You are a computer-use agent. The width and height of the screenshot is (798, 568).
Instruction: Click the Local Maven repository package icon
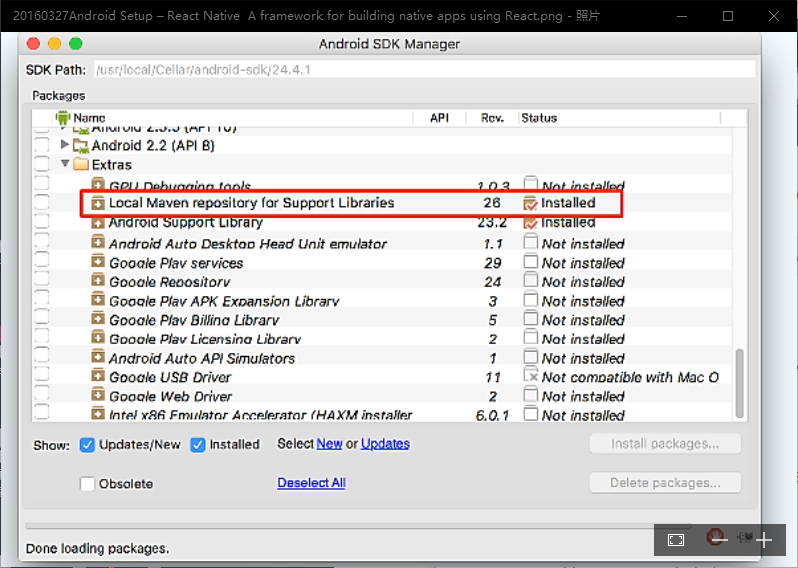[98, 203]
